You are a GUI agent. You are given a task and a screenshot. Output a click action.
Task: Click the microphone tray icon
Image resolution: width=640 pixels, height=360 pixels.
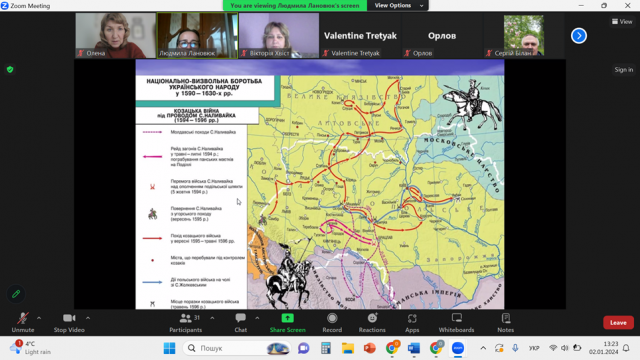pos(515,348)
